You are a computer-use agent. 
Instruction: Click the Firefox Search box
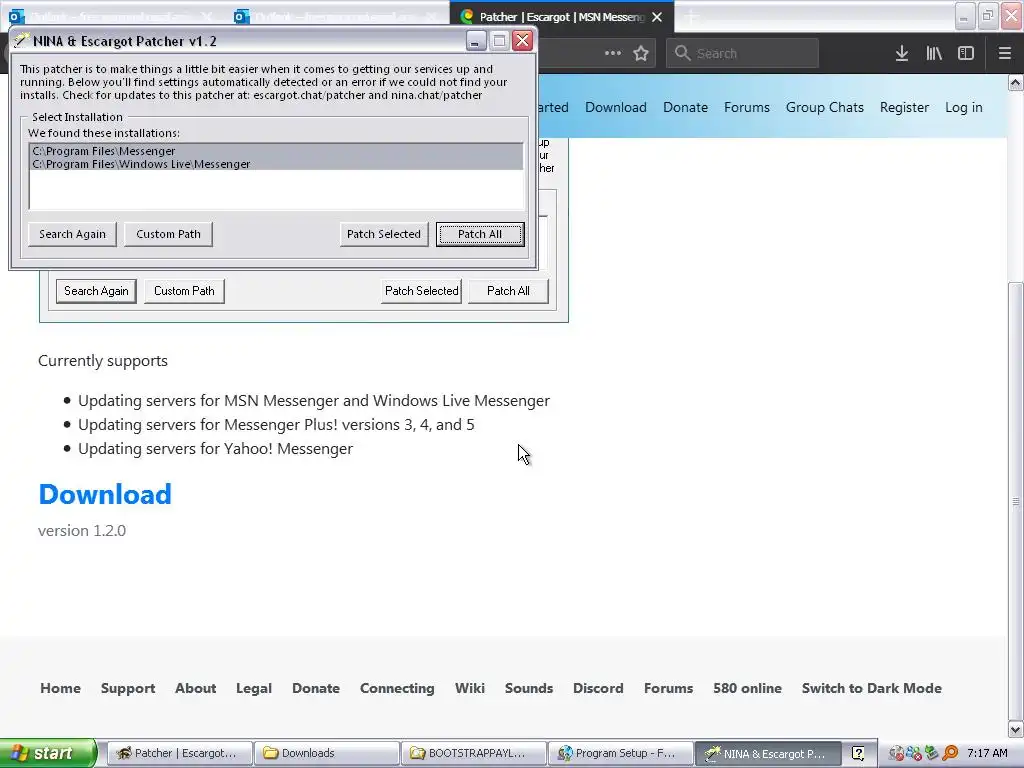click(x=743, y=54)
